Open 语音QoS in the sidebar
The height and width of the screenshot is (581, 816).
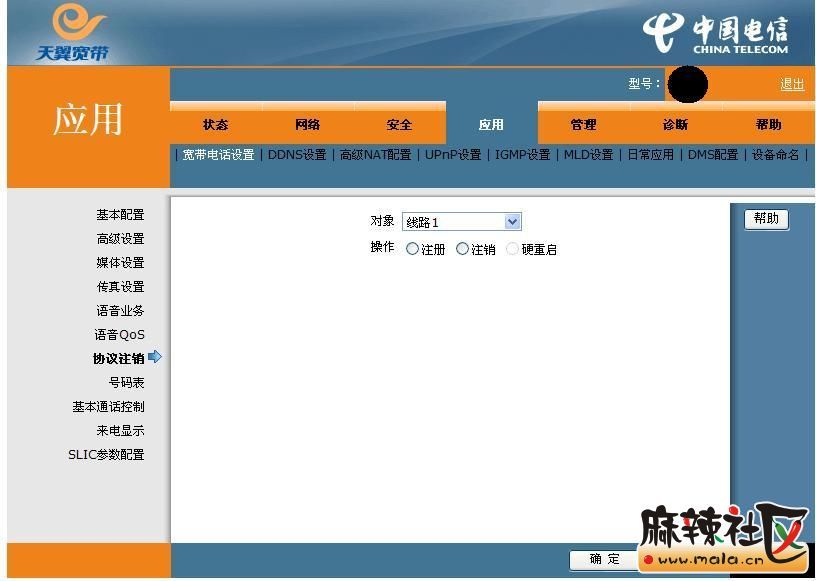(x=119, y=335)
